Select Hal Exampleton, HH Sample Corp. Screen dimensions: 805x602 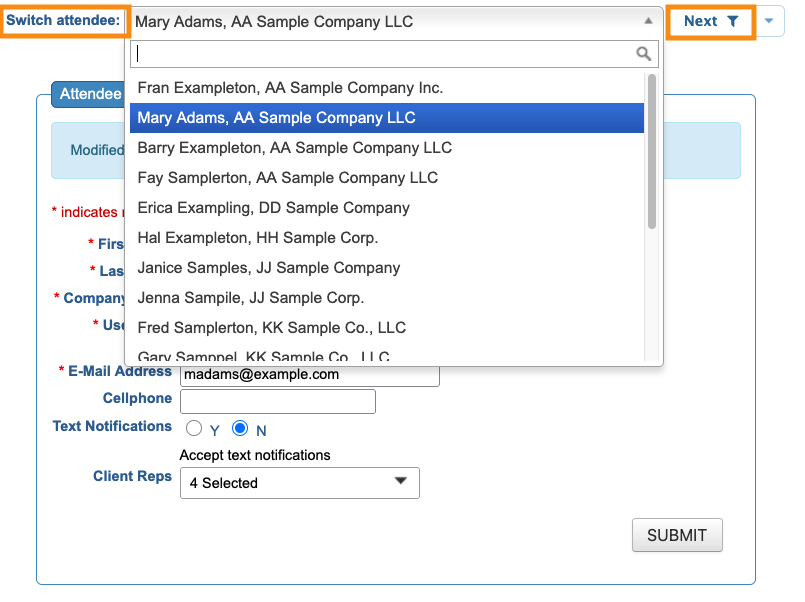click(257, 238)
